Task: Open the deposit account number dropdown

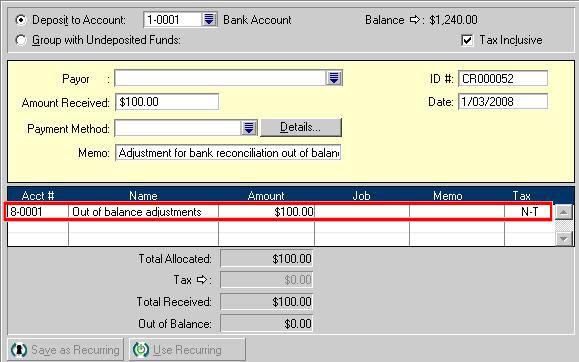Action: 209,19
